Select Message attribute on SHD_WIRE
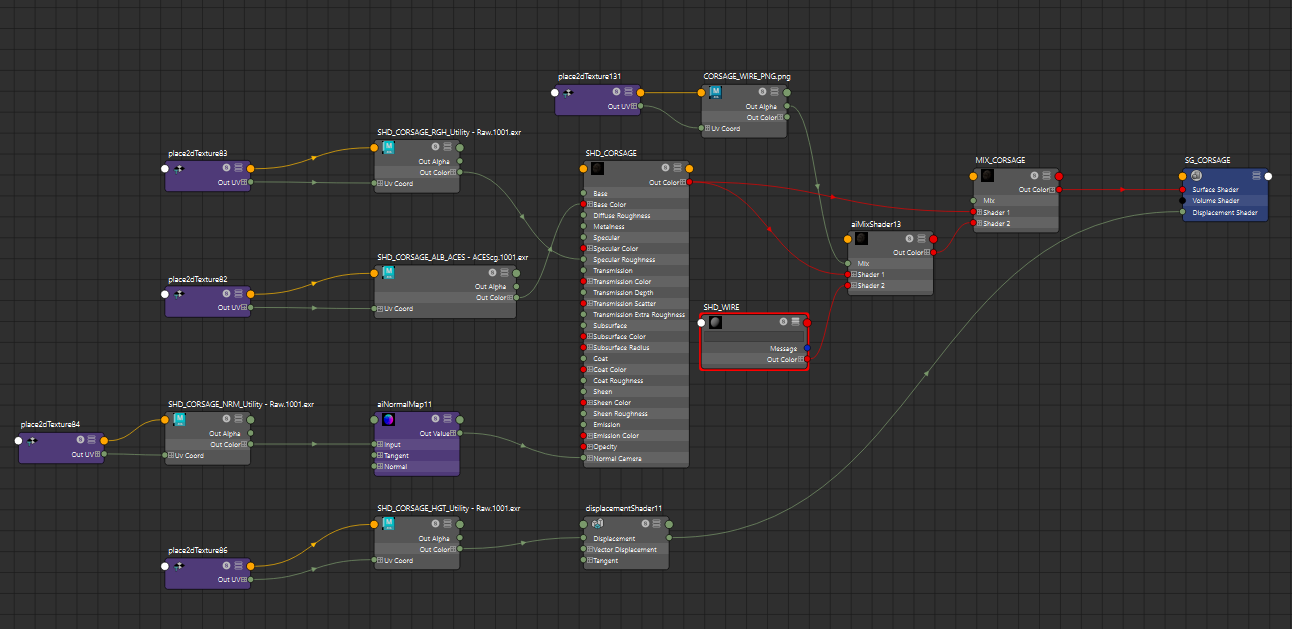This screenshot has height=629, width=1292. tap(755, 349)
